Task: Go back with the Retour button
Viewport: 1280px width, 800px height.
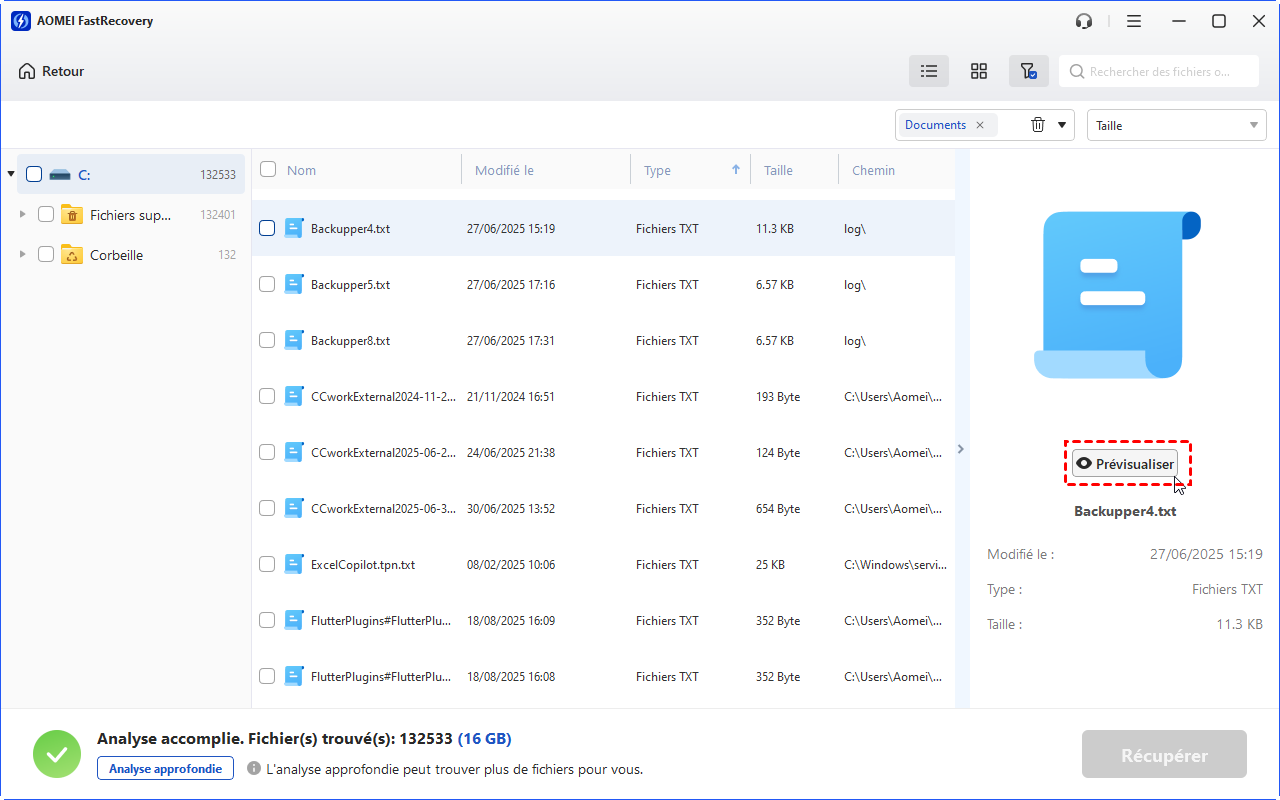Action: pos(51,71)
